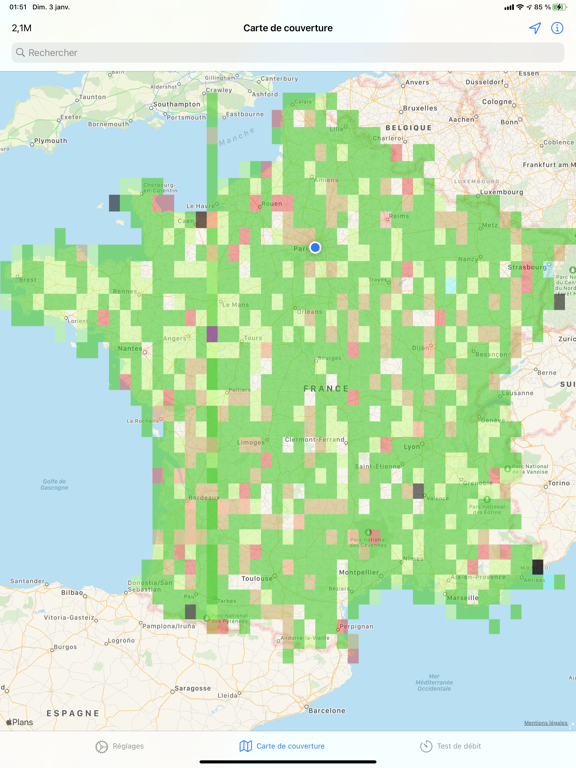Click the Strasbourg city label
Image resolution: width=576 pixels, height=768 pixels.
(x=527, y=267)
